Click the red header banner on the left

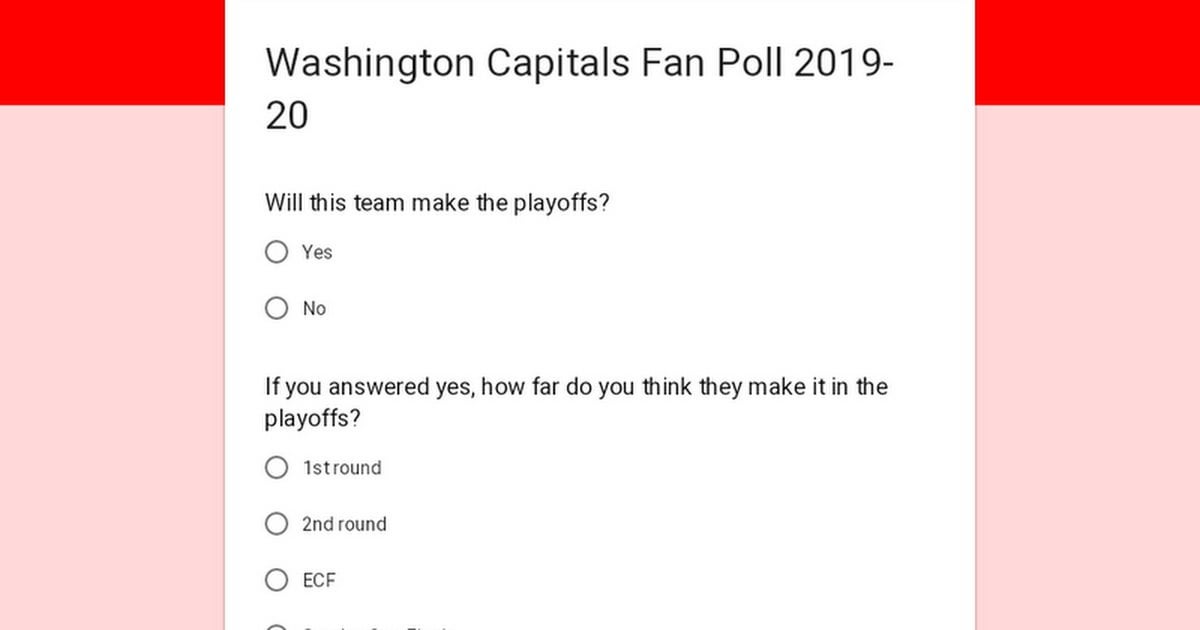click(112, 52)
